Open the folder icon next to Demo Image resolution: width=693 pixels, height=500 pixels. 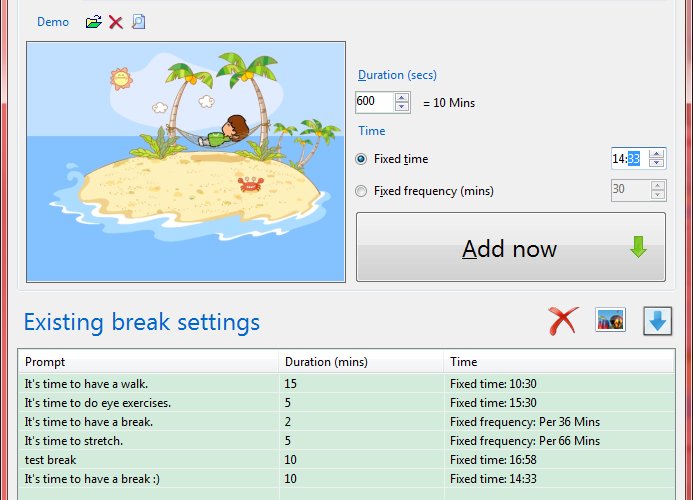(x=94, y=22)
